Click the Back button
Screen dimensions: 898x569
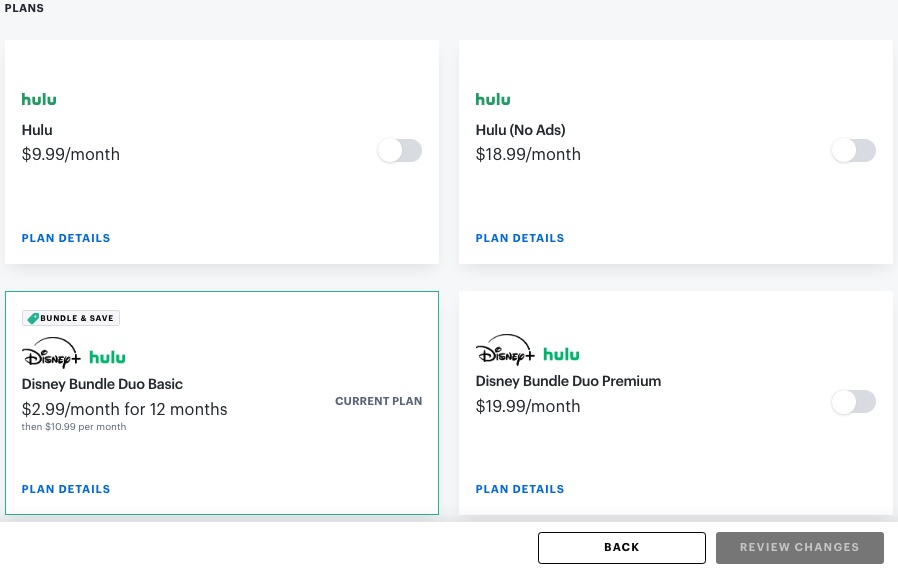click(621, 547)
